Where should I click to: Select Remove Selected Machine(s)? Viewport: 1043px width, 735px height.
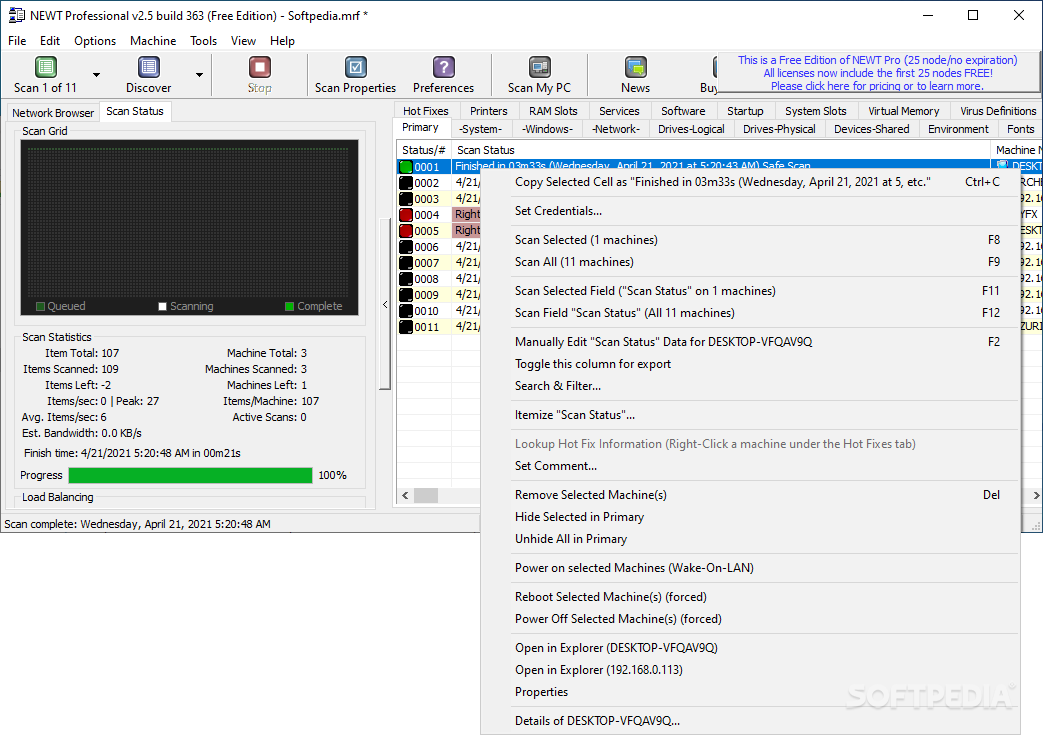click(x=750, y=495)
